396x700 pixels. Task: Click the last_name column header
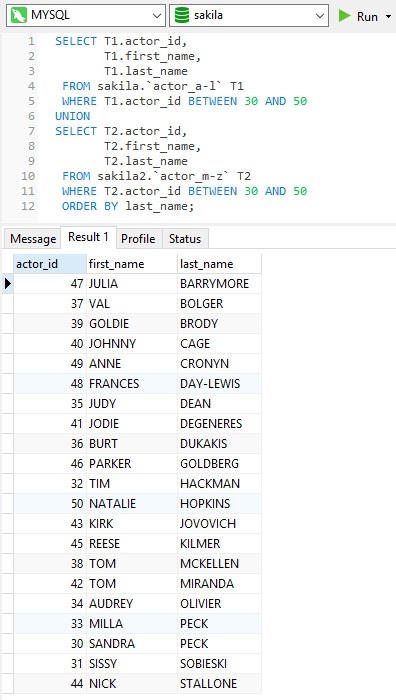[x=219, y=264]
